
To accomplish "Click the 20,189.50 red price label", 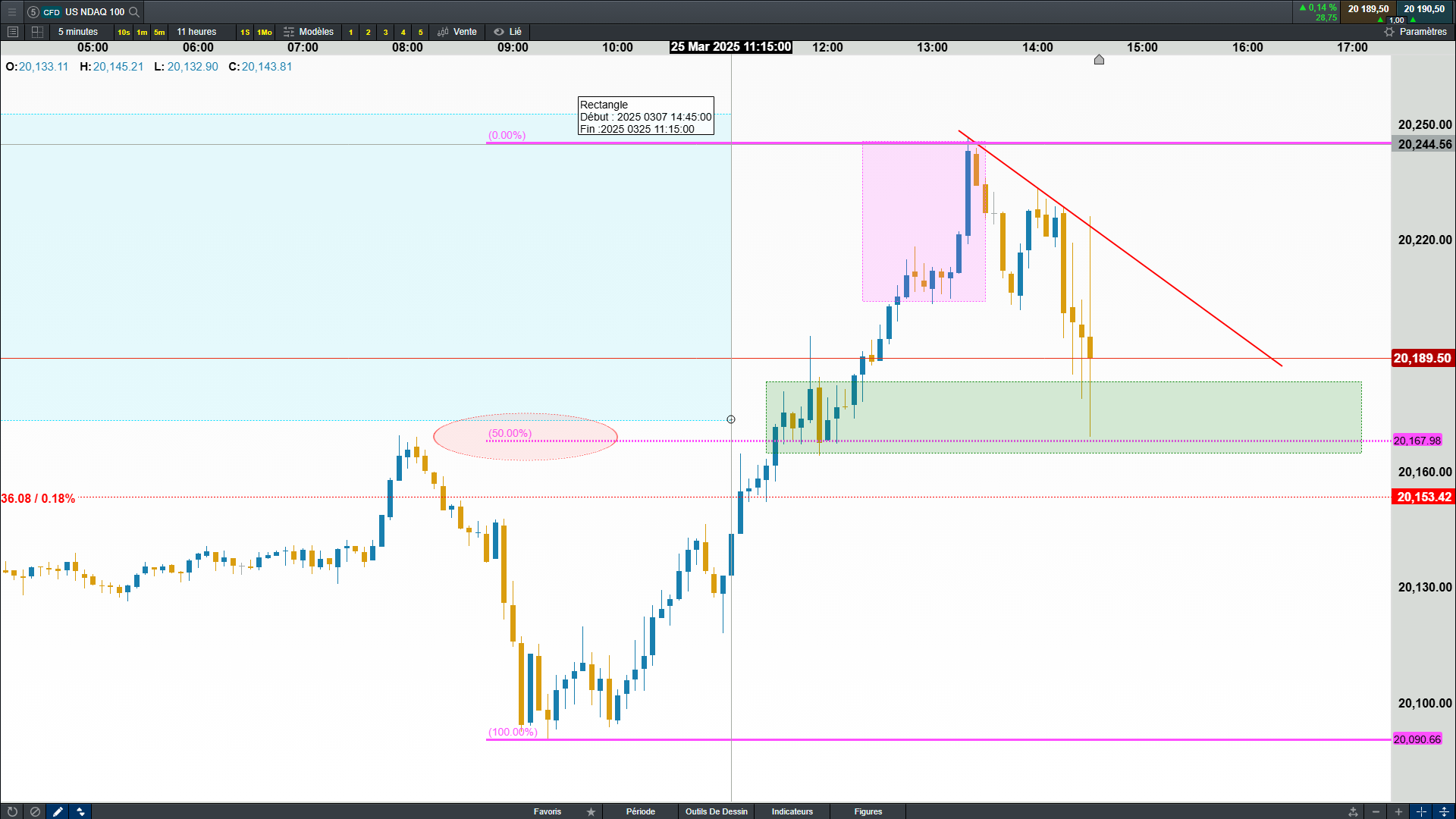I will (x=1422, y=358).
